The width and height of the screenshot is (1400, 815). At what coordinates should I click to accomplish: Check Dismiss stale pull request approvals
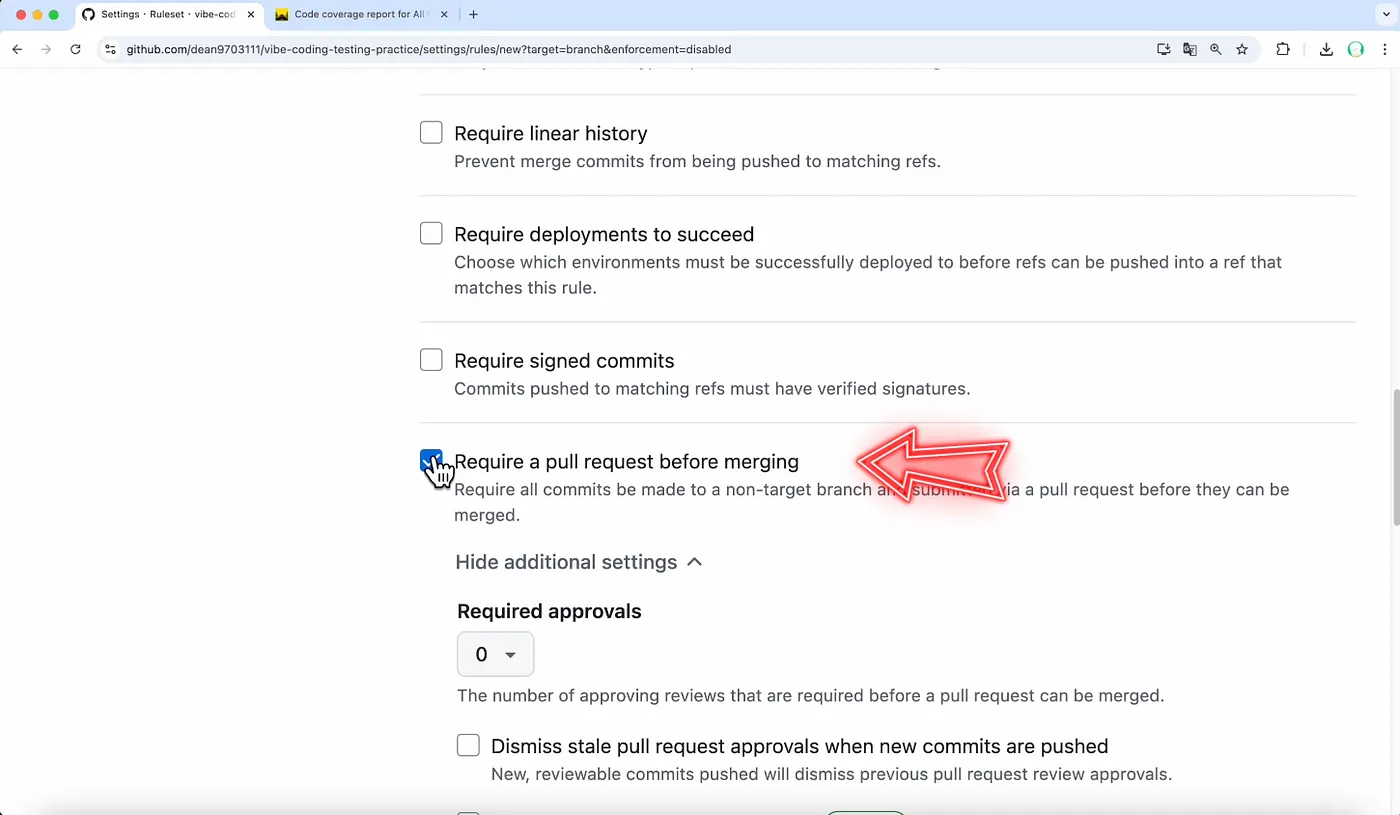(x=468, y=745)
